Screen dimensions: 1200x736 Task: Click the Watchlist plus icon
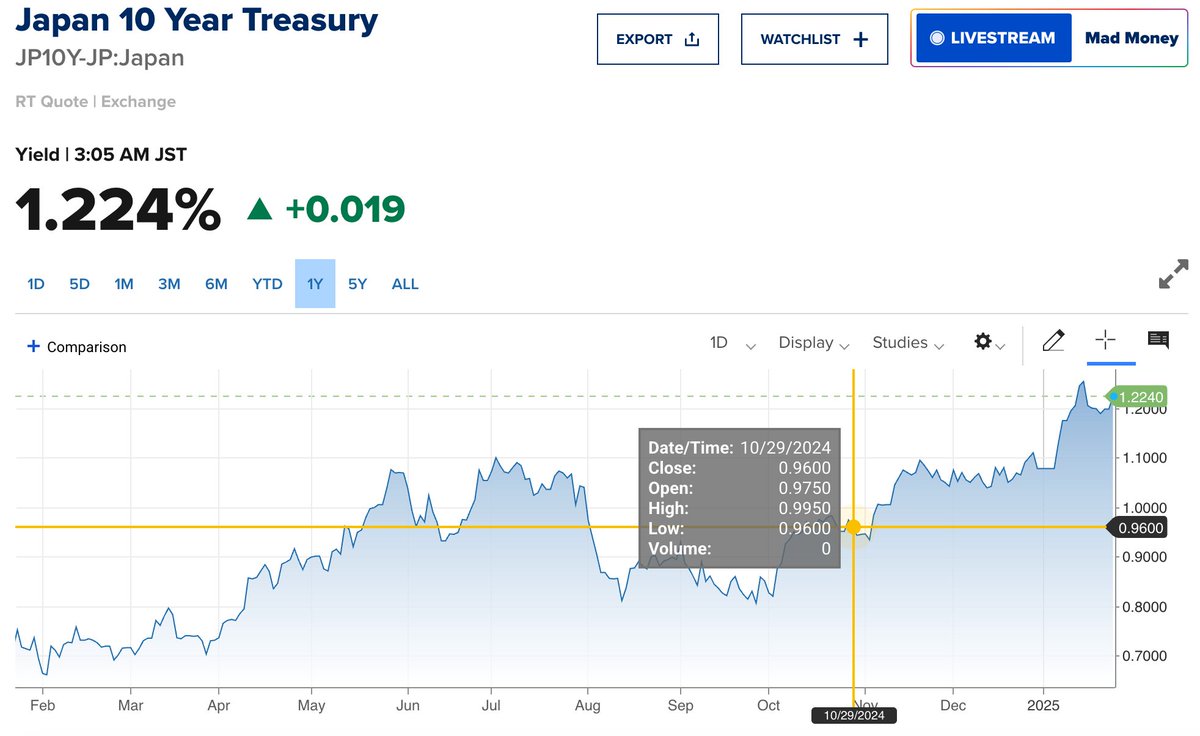click(861, 39)
